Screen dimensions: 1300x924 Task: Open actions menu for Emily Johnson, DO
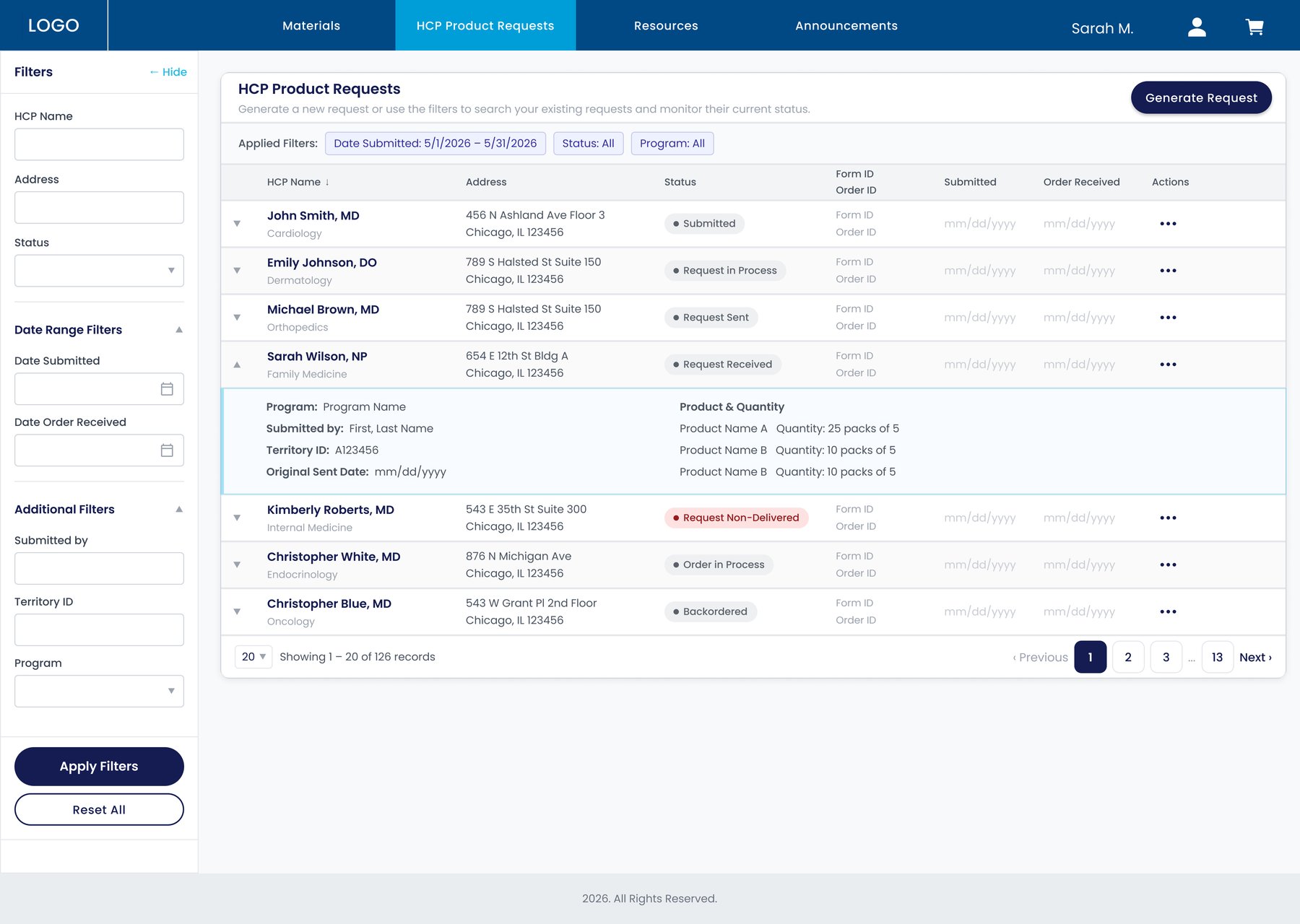[x=1168, y=271]
